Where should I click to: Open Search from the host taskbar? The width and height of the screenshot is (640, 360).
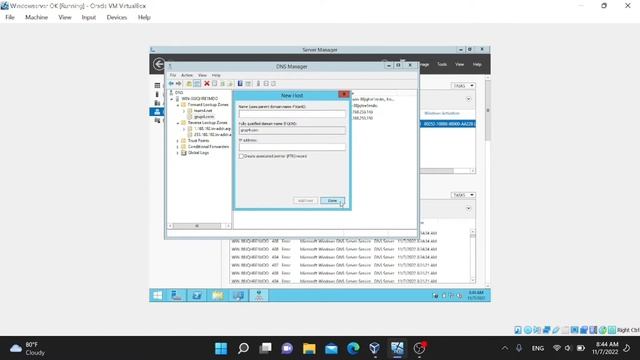pos(243,348)
